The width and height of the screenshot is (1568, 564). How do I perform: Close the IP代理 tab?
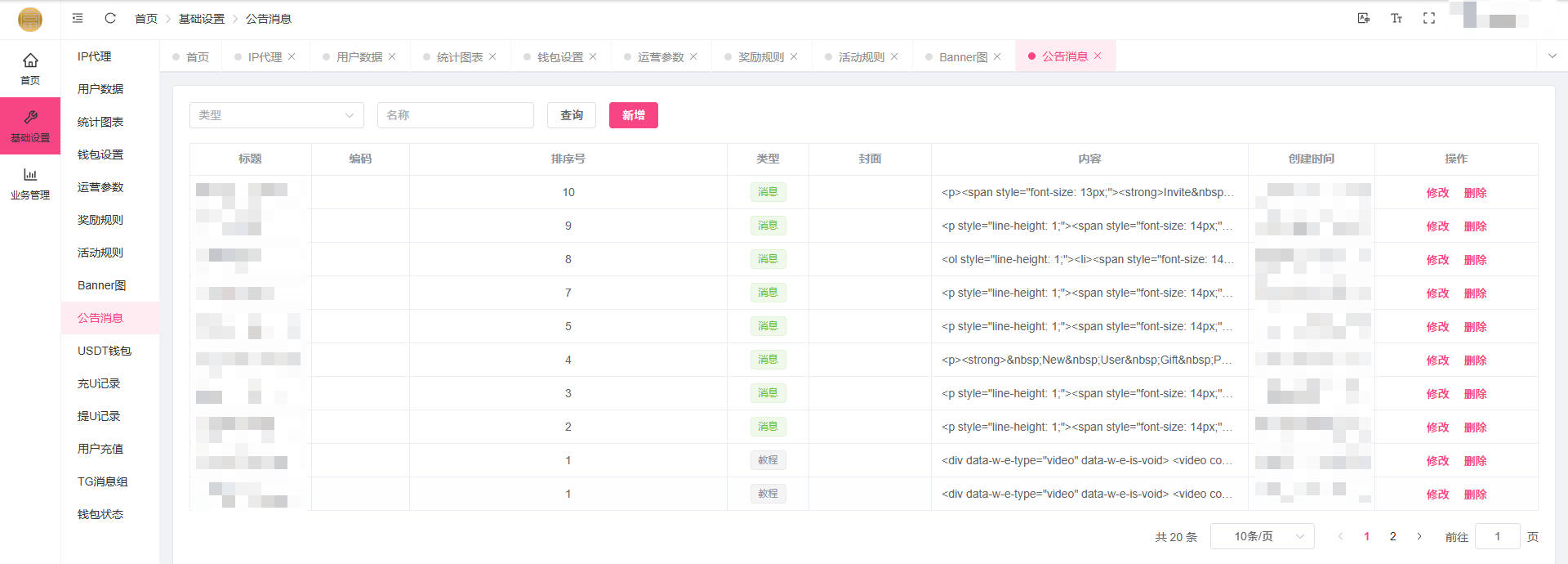pos(292,56)
